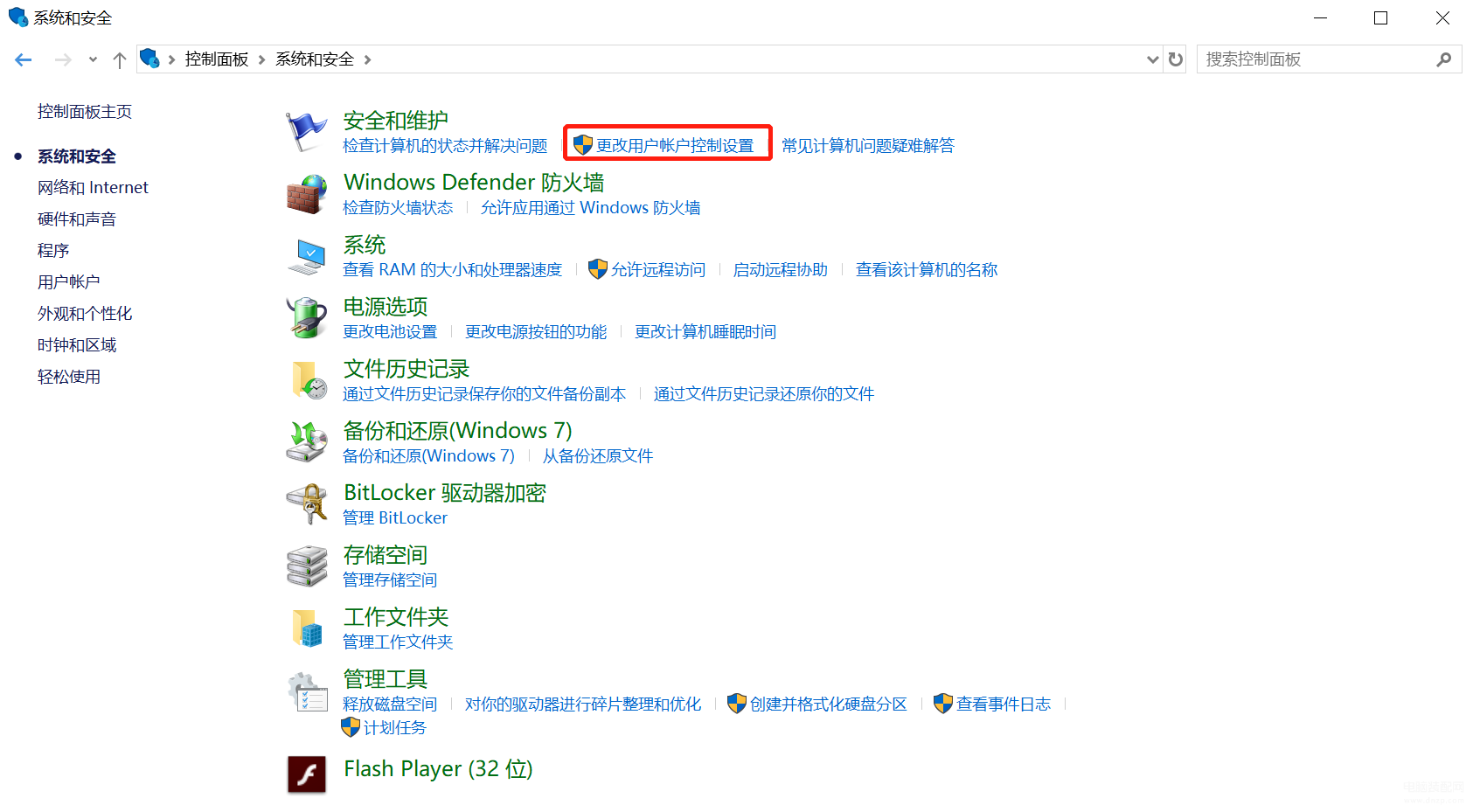Open 查看 RAM 的大小和处理器速度 link

tap(453, 269)
